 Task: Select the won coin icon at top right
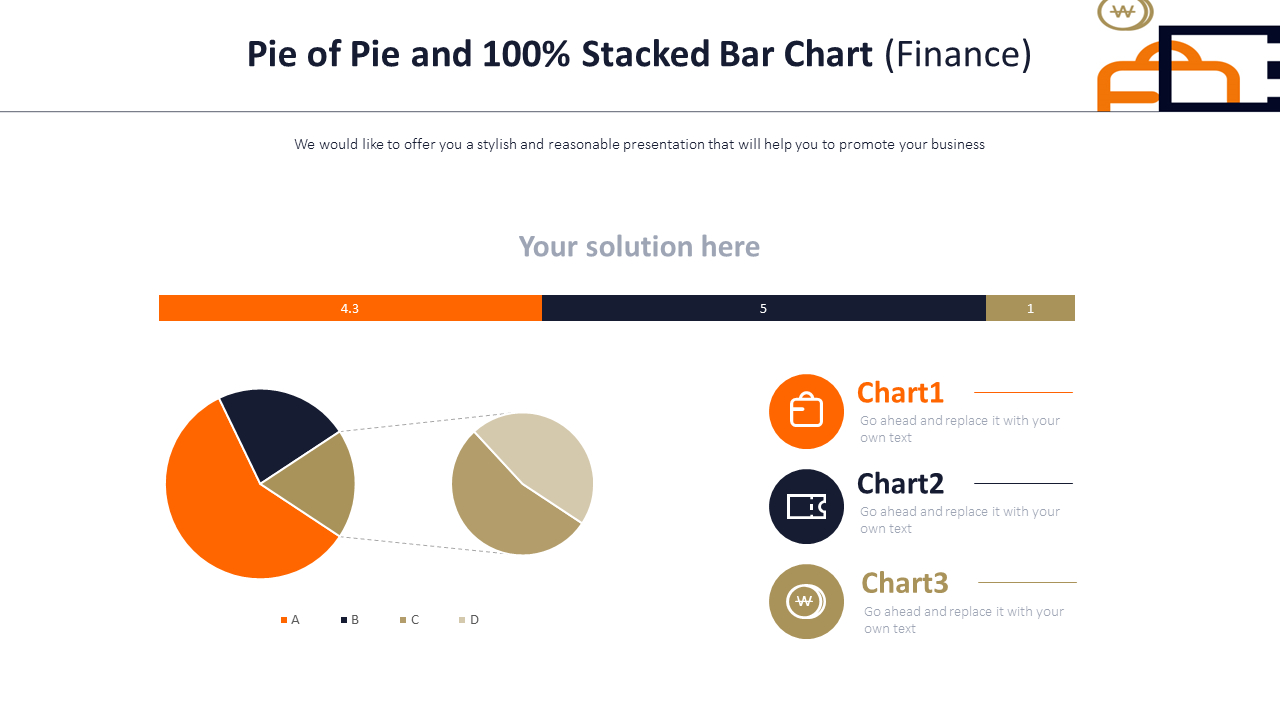click(x=1125, y=14)
